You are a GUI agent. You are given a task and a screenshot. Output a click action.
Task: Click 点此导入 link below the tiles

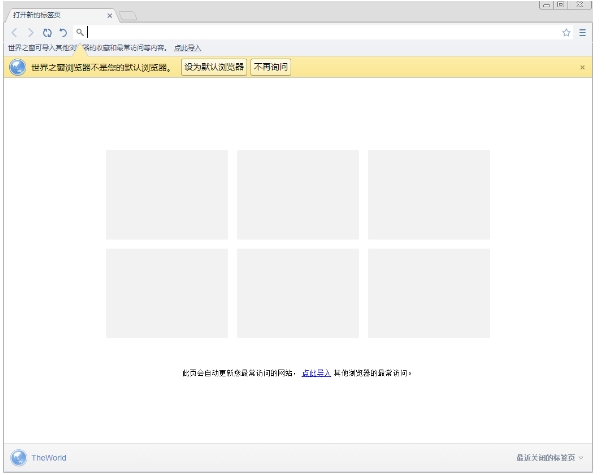pyautogui.click(x=316, y=373)
